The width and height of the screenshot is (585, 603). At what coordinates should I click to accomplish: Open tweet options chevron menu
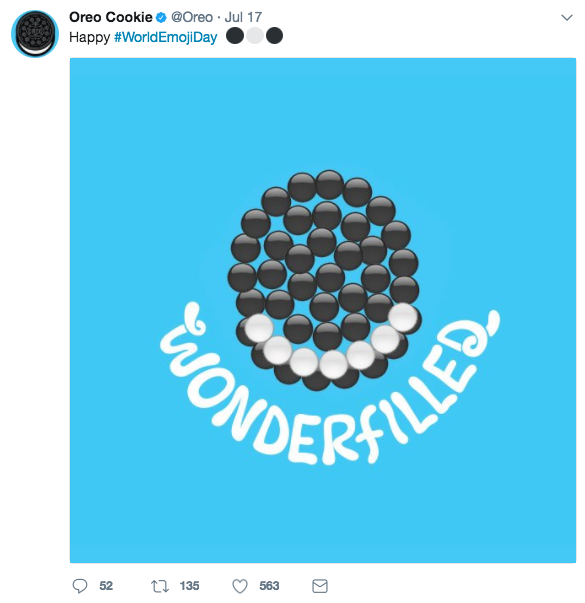click(x=567, y=17)
